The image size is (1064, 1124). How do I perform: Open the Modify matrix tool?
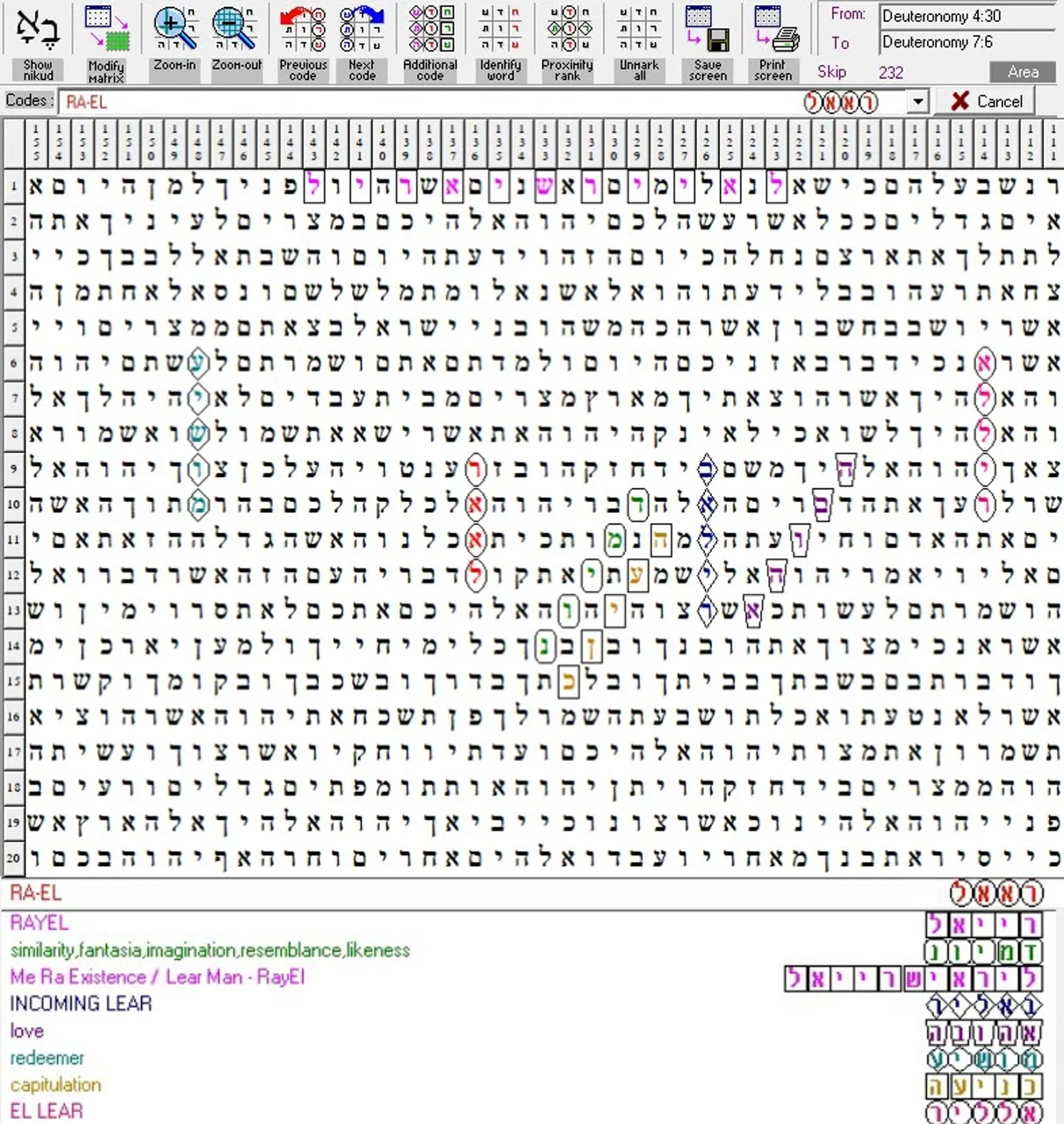106,44
